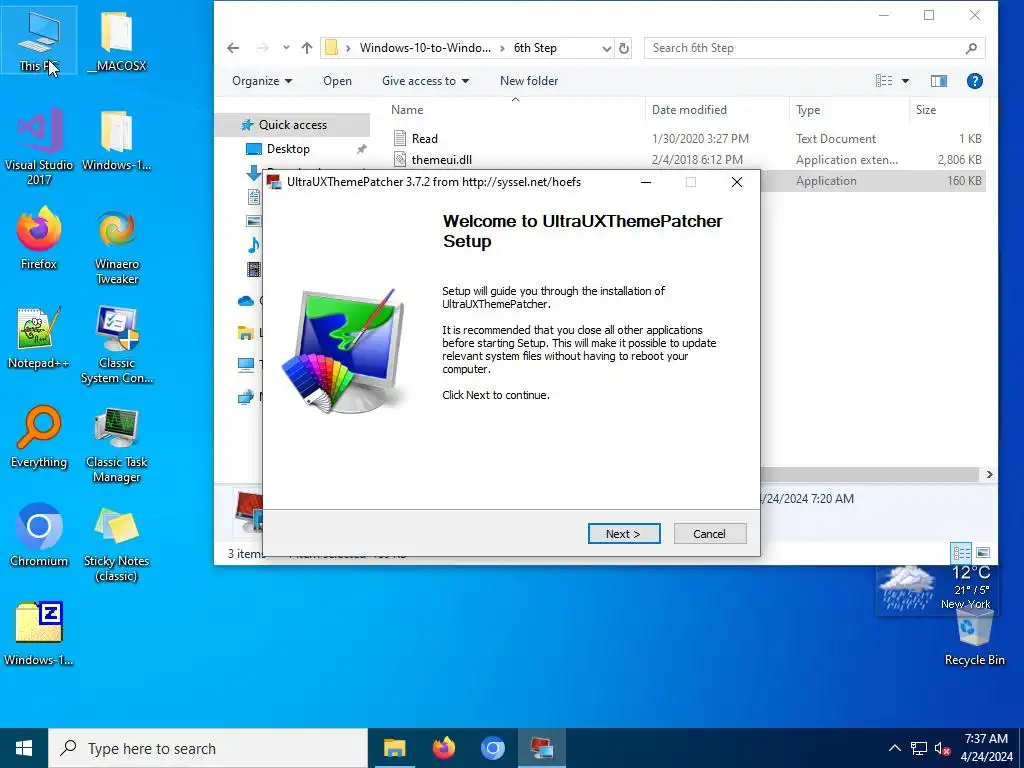Screen dimensions: 1024x768
Task: Open the Organize menu
Action: 262,81
